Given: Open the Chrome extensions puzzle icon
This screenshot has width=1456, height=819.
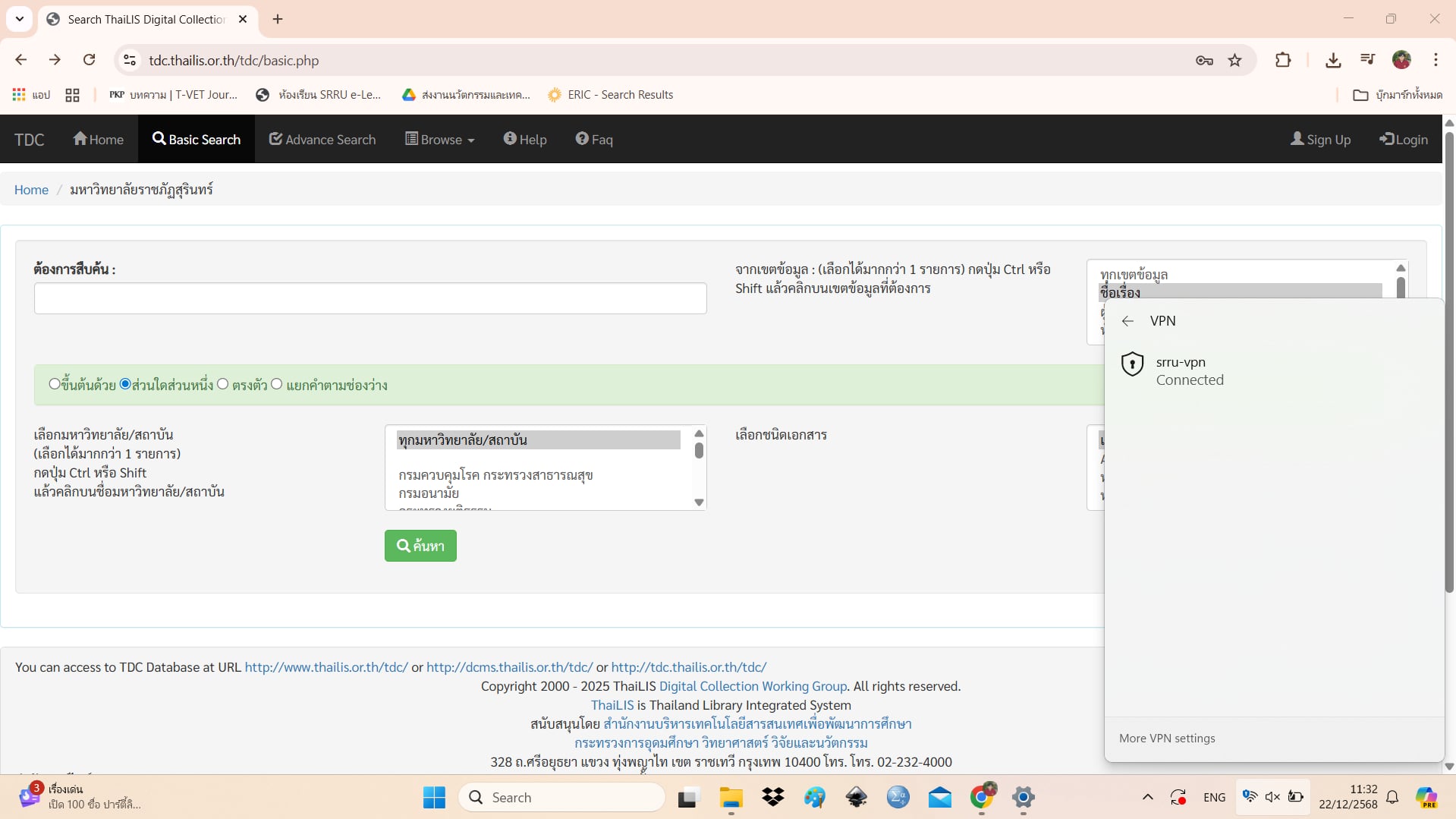Looking at the screenshot, I should click(x=1282, y=60).
